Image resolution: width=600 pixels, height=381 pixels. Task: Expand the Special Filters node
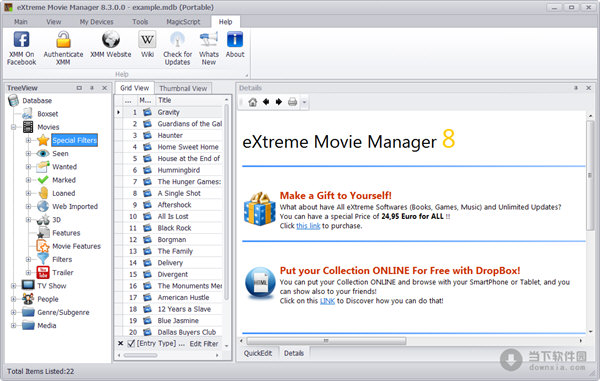pyautogui.click(x=28, y=140)
